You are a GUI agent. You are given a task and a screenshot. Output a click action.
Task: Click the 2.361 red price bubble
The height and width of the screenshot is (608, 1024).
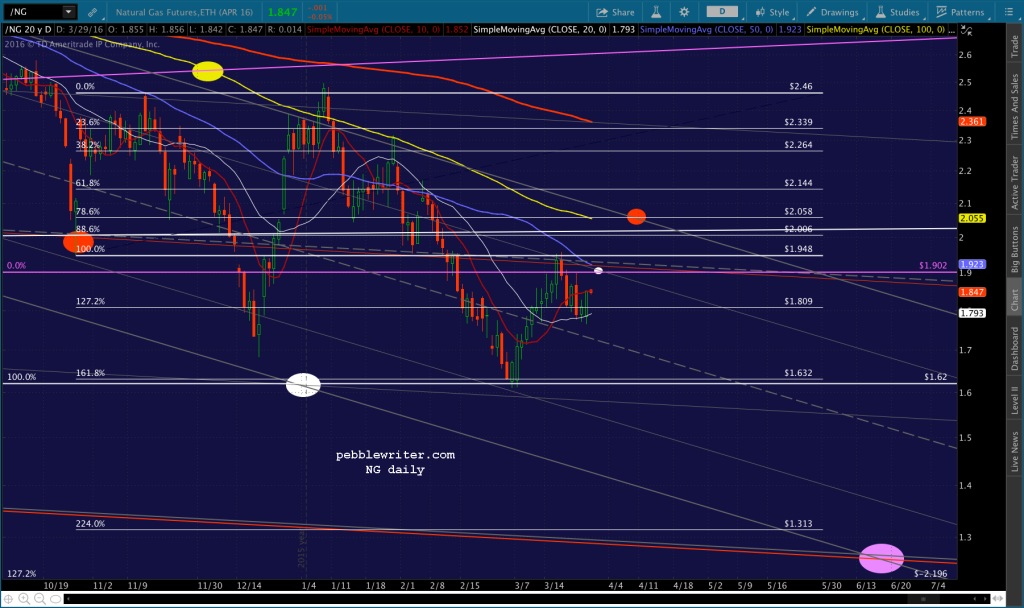pos(972,121)
